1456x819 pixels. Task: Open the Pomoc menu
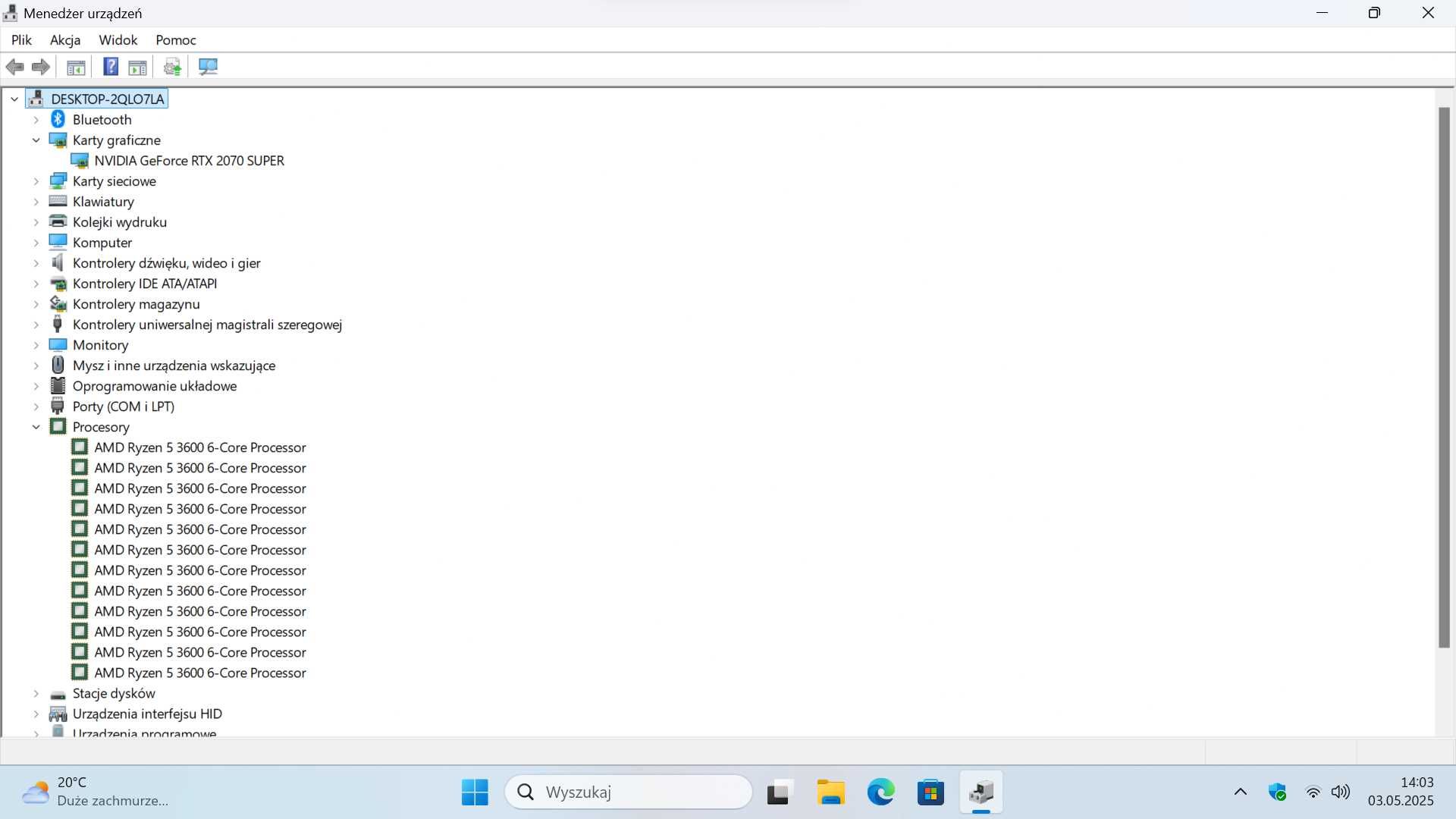176,39
